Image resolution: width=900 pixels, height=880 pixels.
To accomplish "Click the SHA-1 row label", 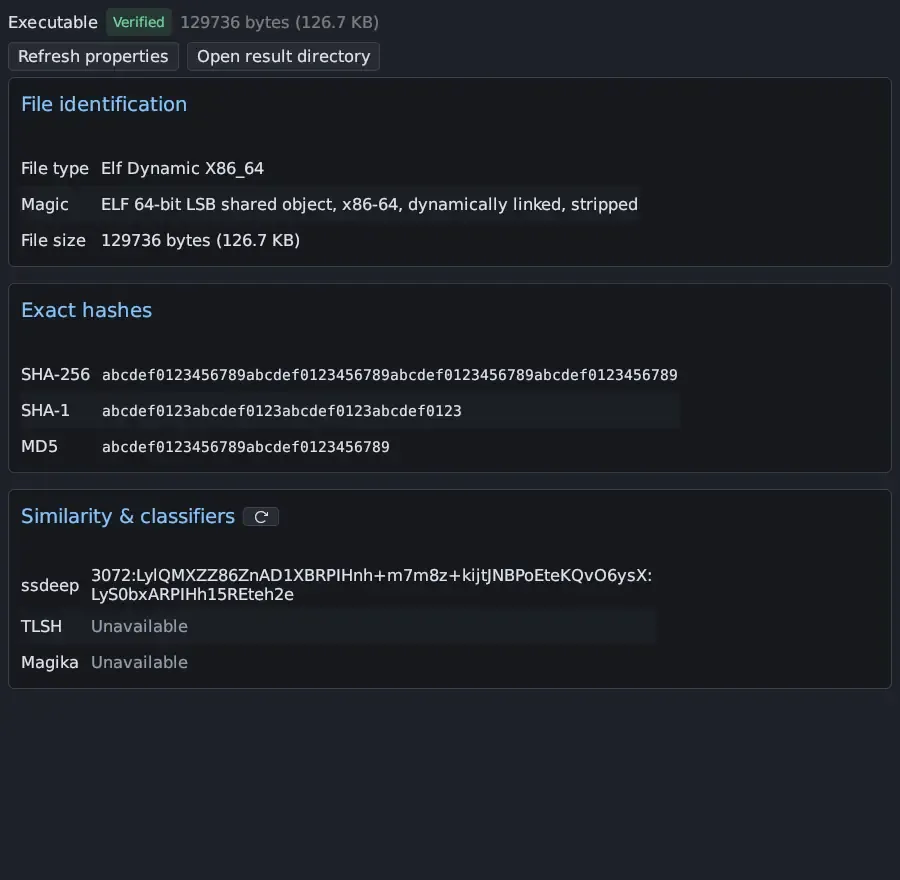I will click(x=45, y=410).
